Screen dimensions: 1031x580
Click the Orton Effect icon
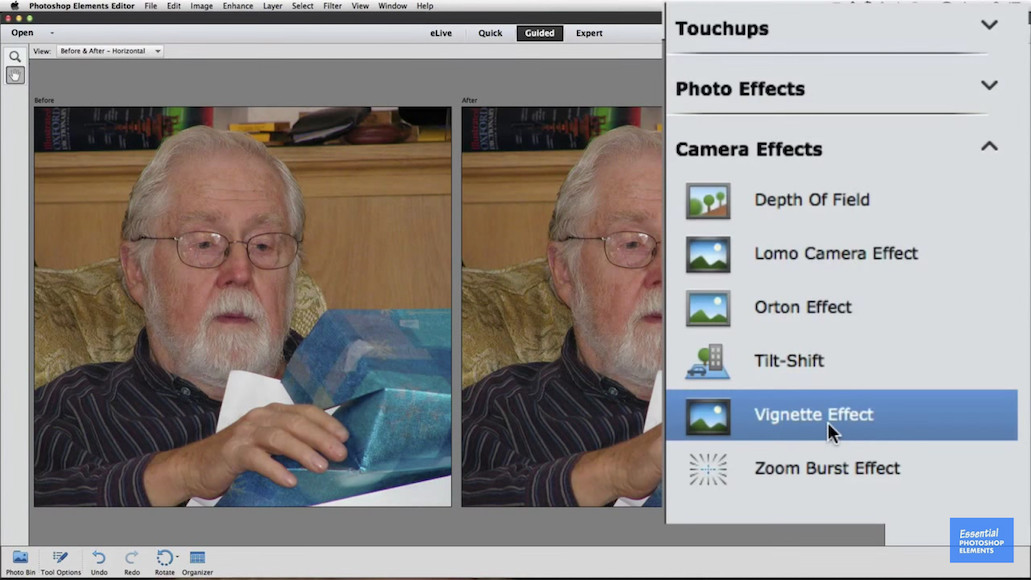click(707, 308)
